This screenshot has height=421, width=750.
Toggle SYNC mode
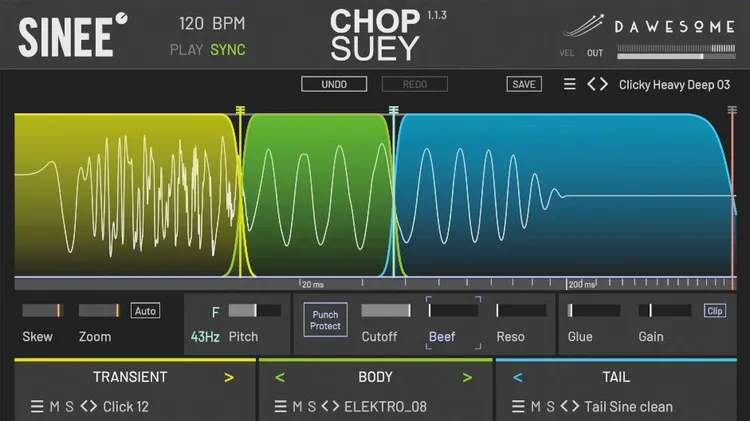tap(228, 50)
